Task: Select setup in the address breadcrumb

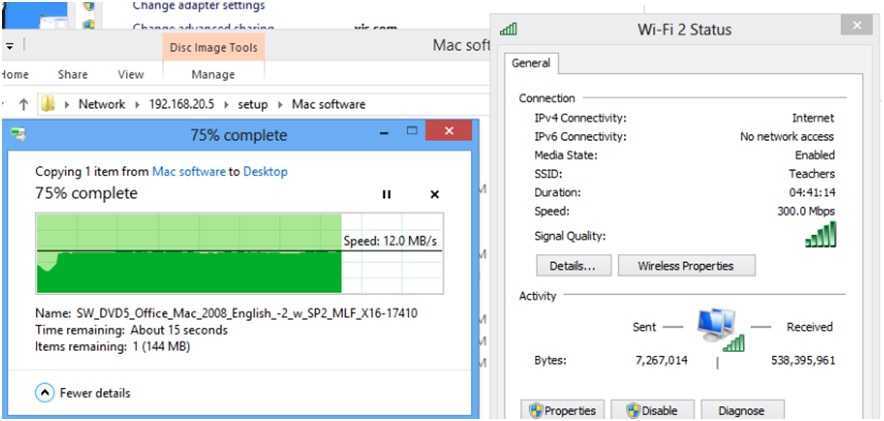Action: click(253, 104)
